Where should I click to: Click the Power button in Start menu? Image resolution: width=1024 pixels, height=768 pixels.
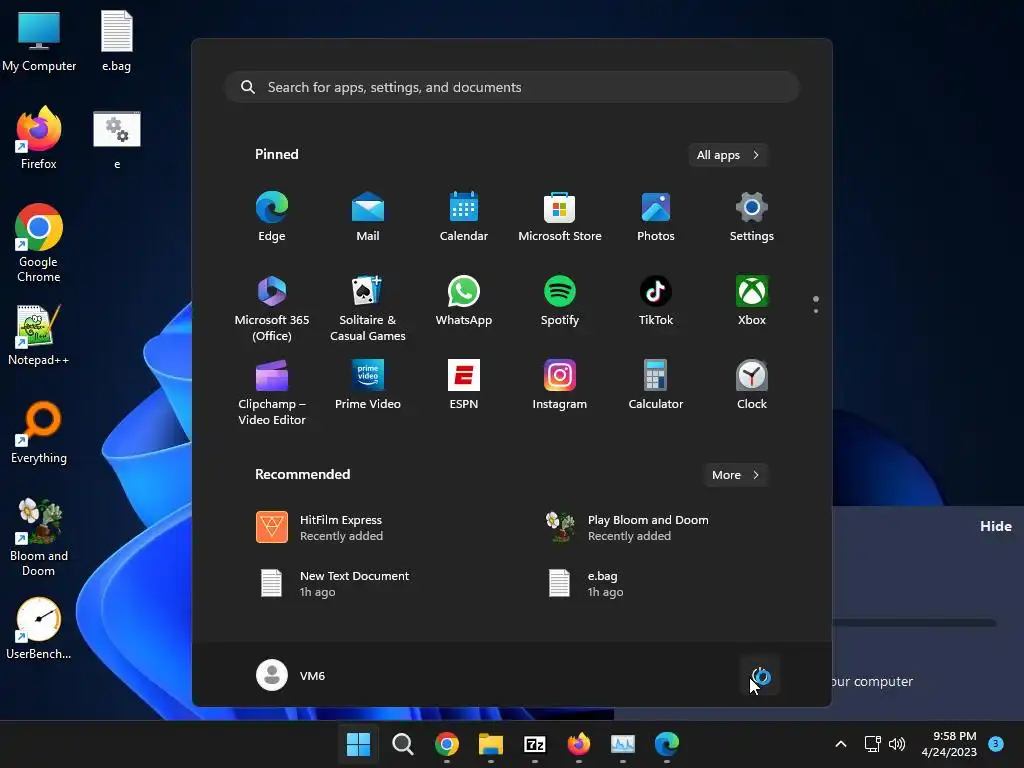point(761,676)
